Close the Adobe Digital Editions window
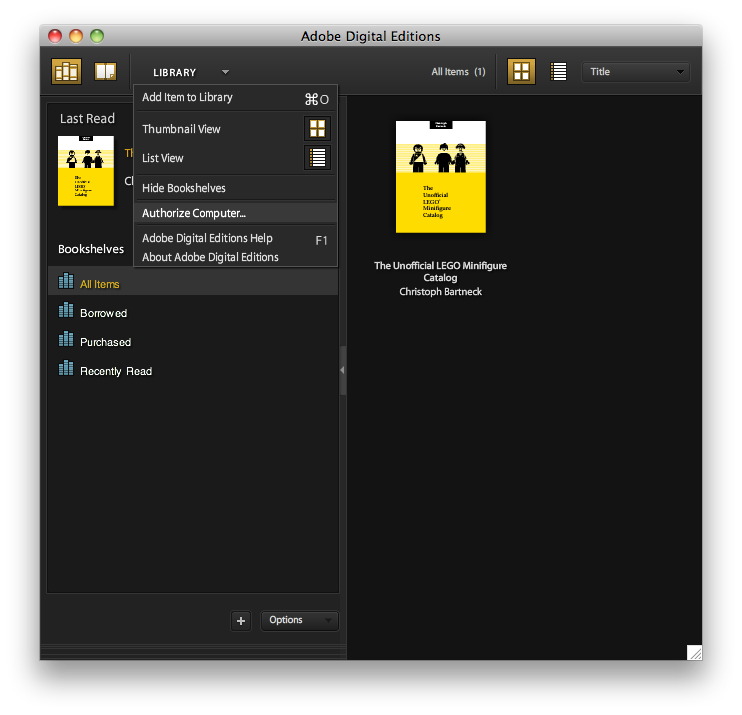The height and width of the screenshot is (715, 742). [55, 36]
